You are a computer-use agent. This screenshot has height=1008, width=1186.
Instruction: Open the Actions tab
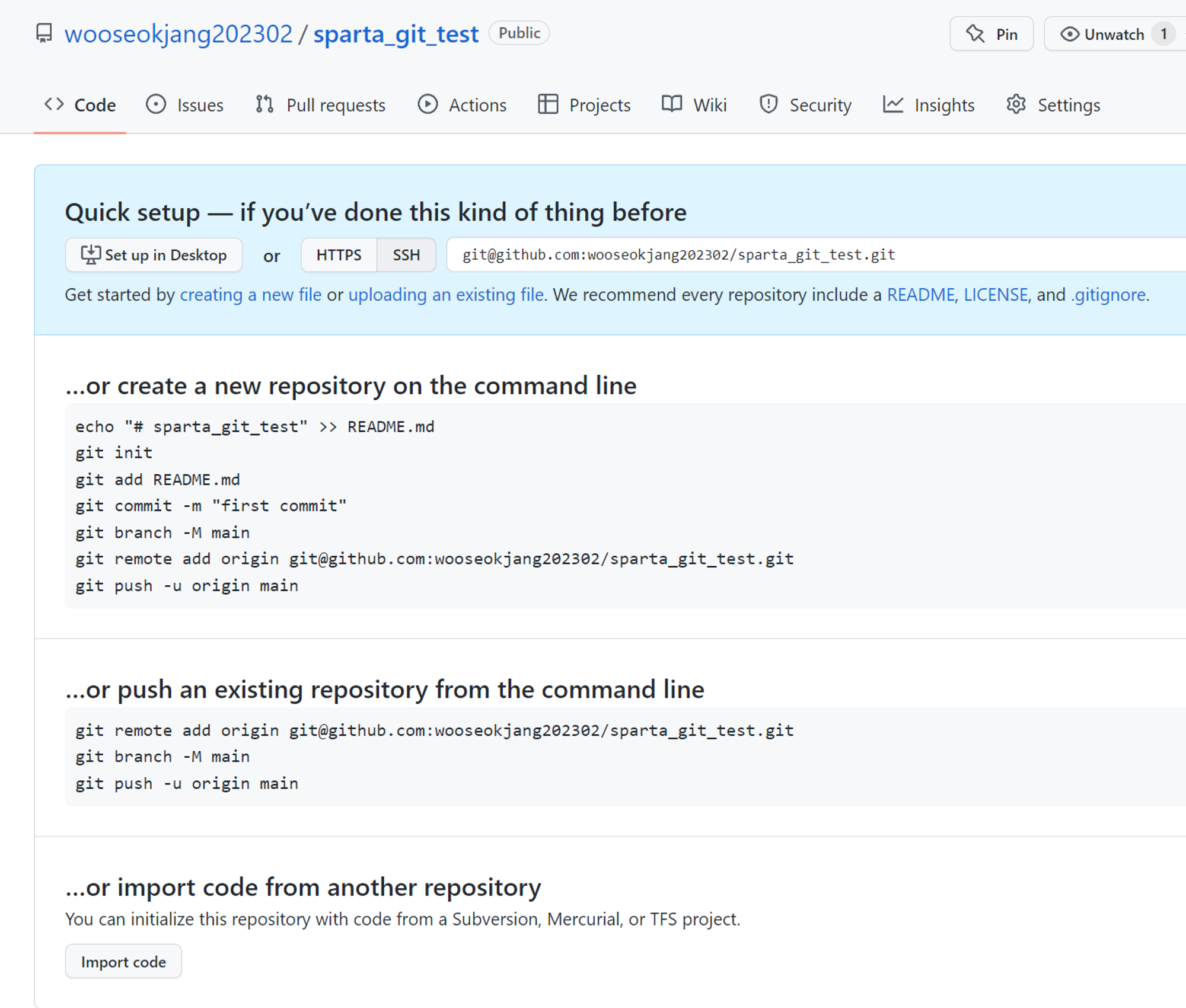pyautogui.click(x=463, y=105)
